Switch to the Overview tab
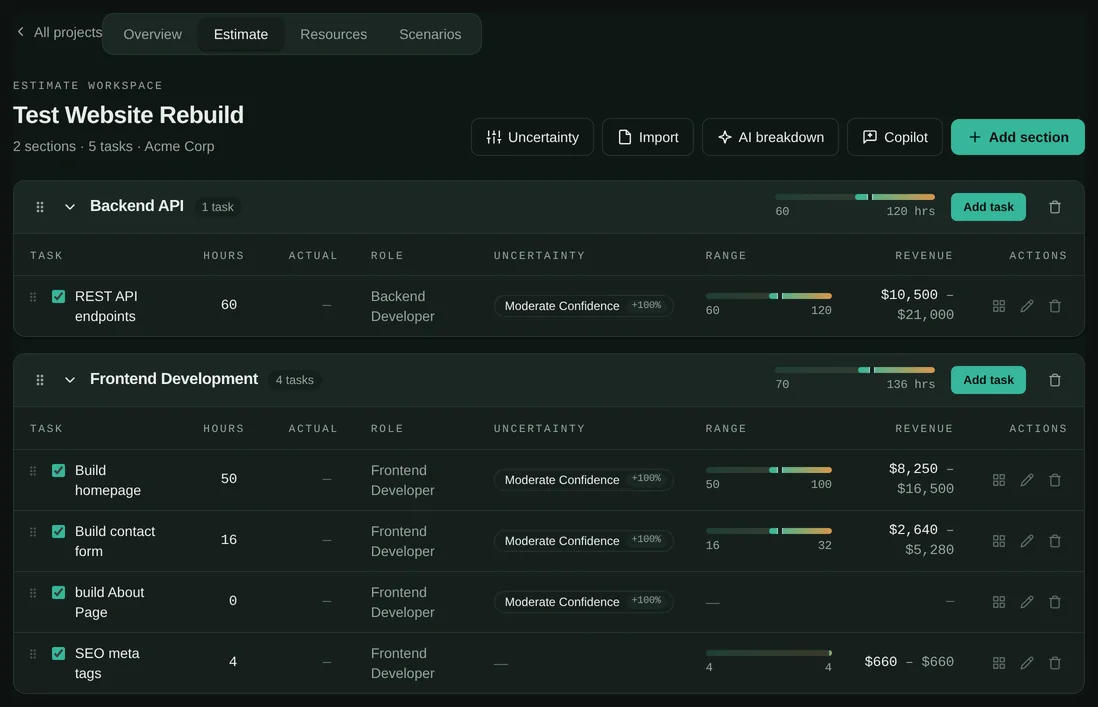This screenshot has width=1098, height=707. coord(152,34)
